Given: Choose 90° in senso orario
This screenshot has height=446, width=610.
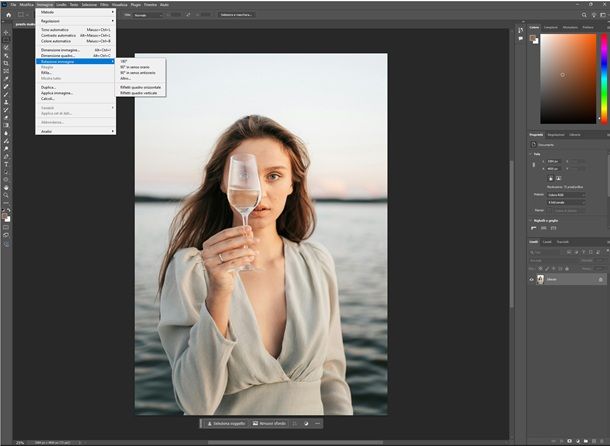Looking at the screenshot, I should [x=135, y=67].
